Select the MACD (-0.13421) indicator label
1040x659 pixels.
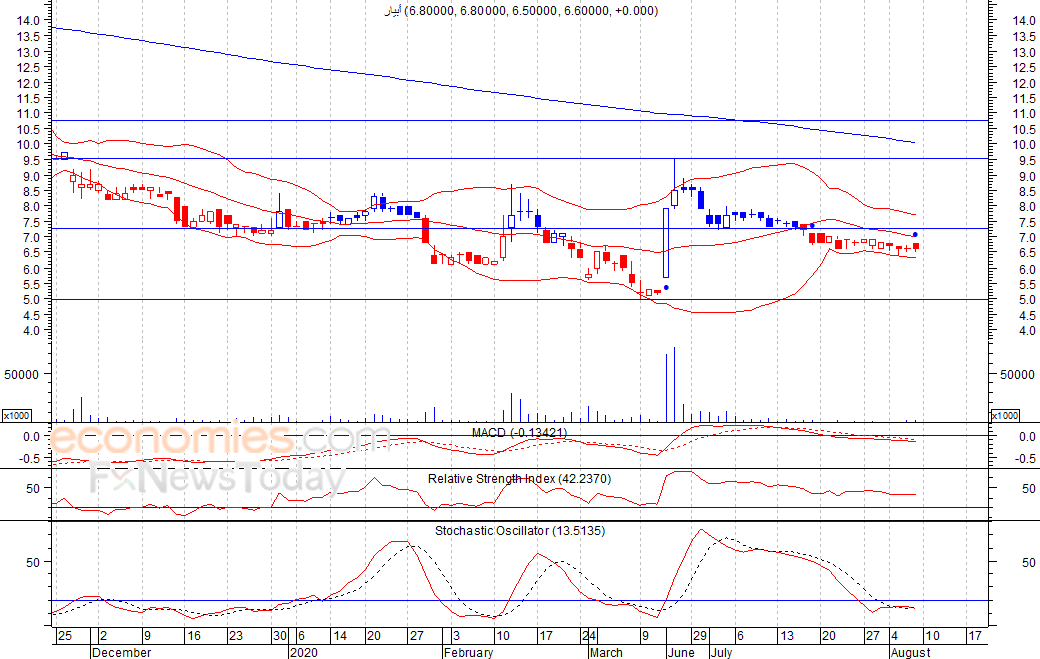pyautogui.click(x=519, y=433)
